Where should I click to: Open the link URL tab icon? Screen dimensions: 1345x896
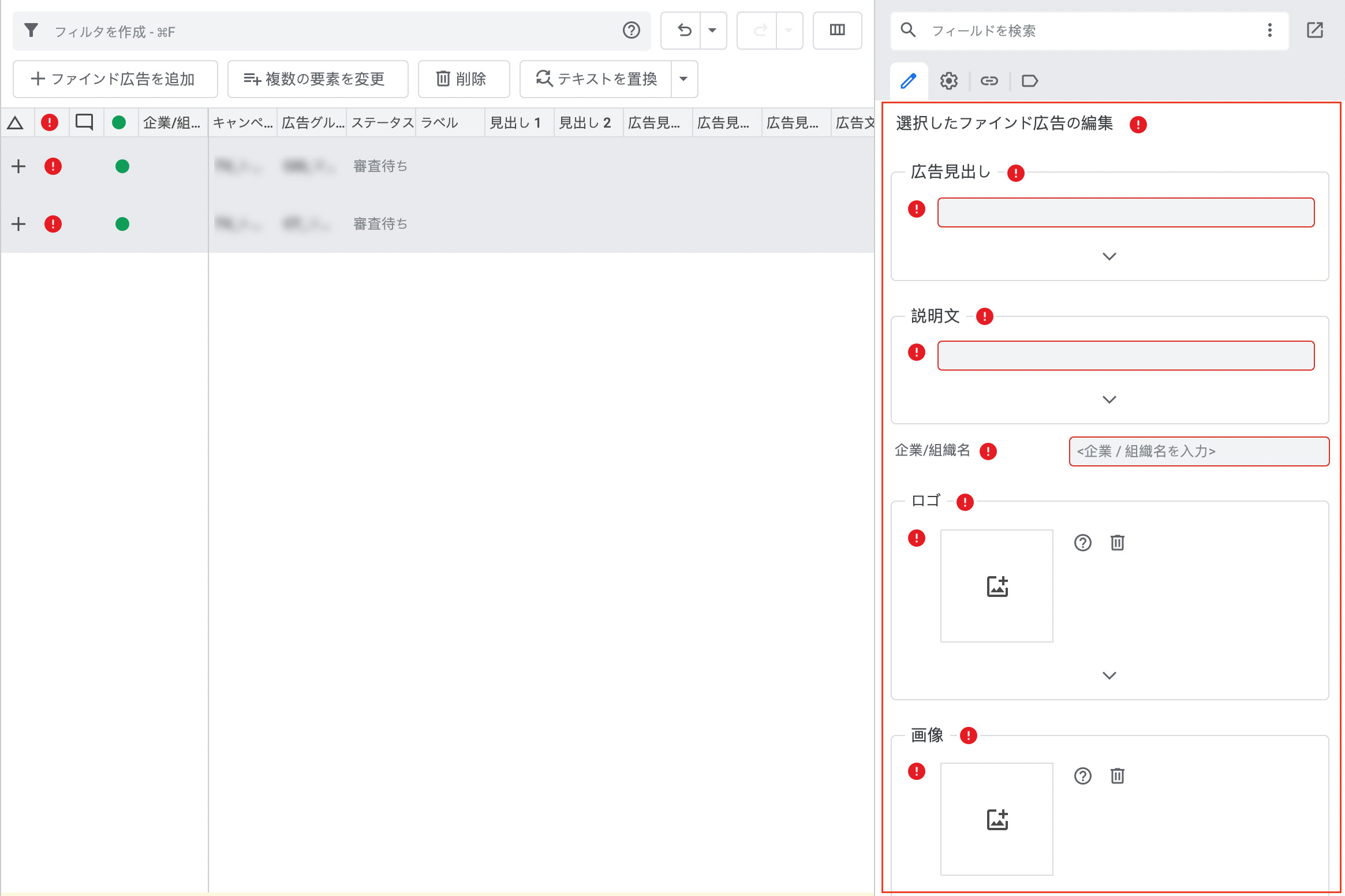989,81
